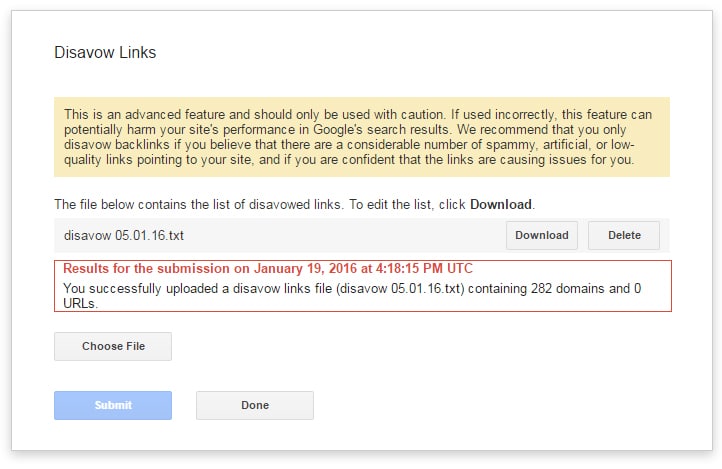The image size is (722, 469).
Task: Click 'Google's search results' in the warning
Action: tap(381, 129)
